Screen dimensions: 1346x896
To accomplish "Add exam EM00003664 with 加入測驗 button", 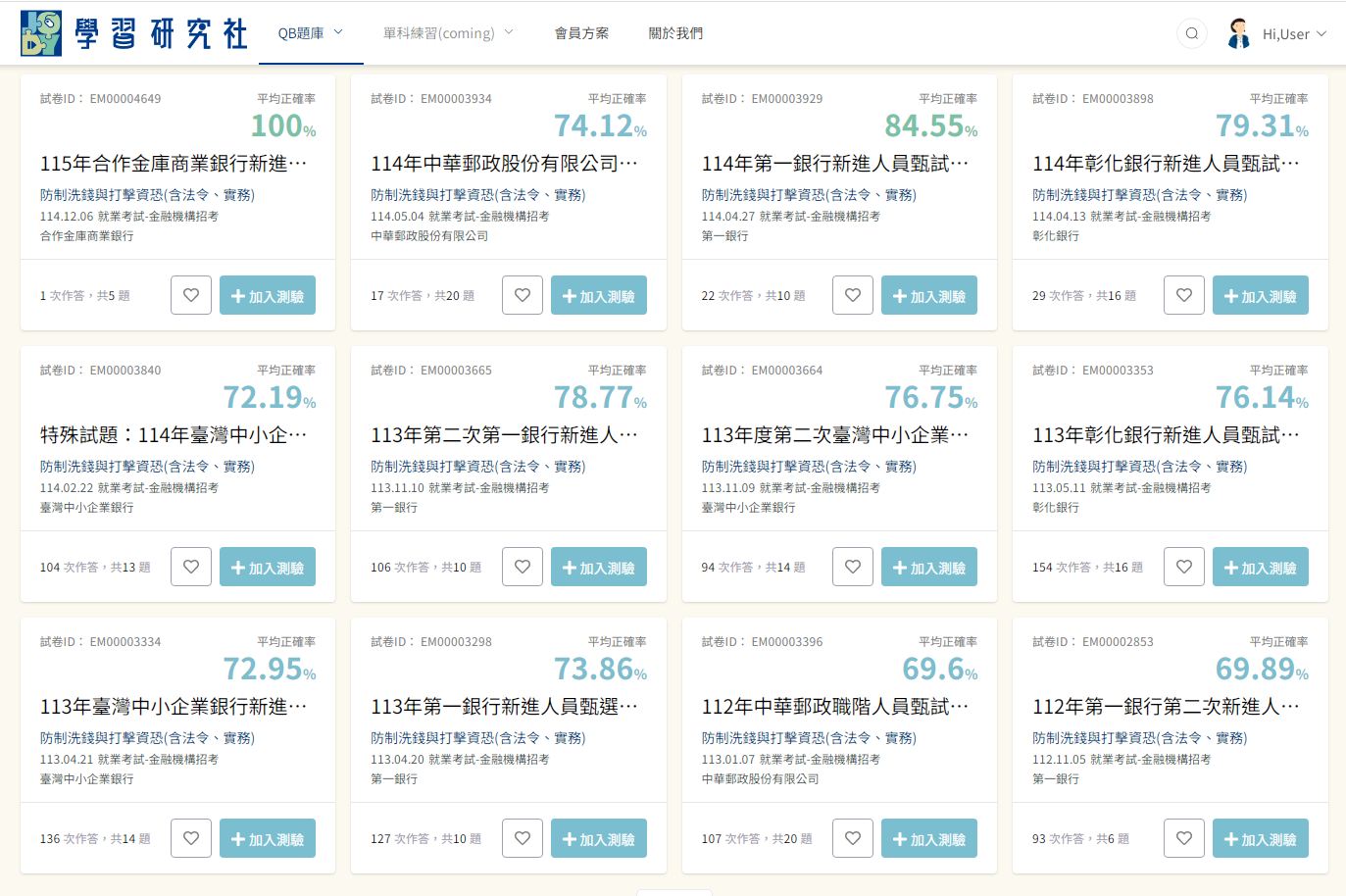I will click(x=928, y=567).
